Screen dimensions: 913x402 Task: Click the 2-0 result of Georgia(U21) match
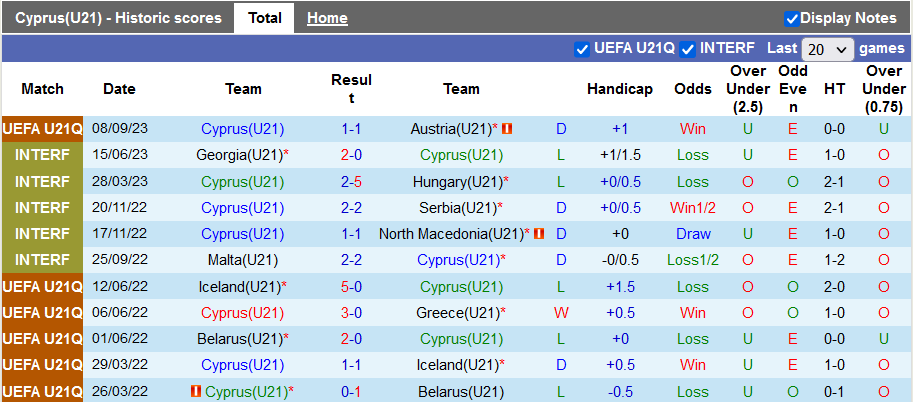tap(351, 156)
